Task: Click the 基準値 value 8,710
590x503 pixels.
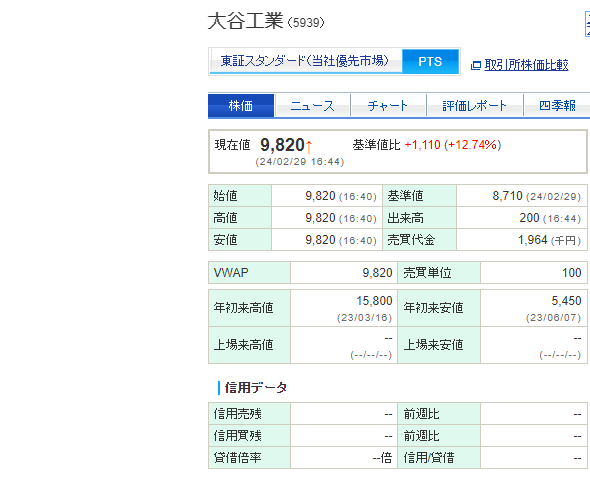Action: (508, 196)
